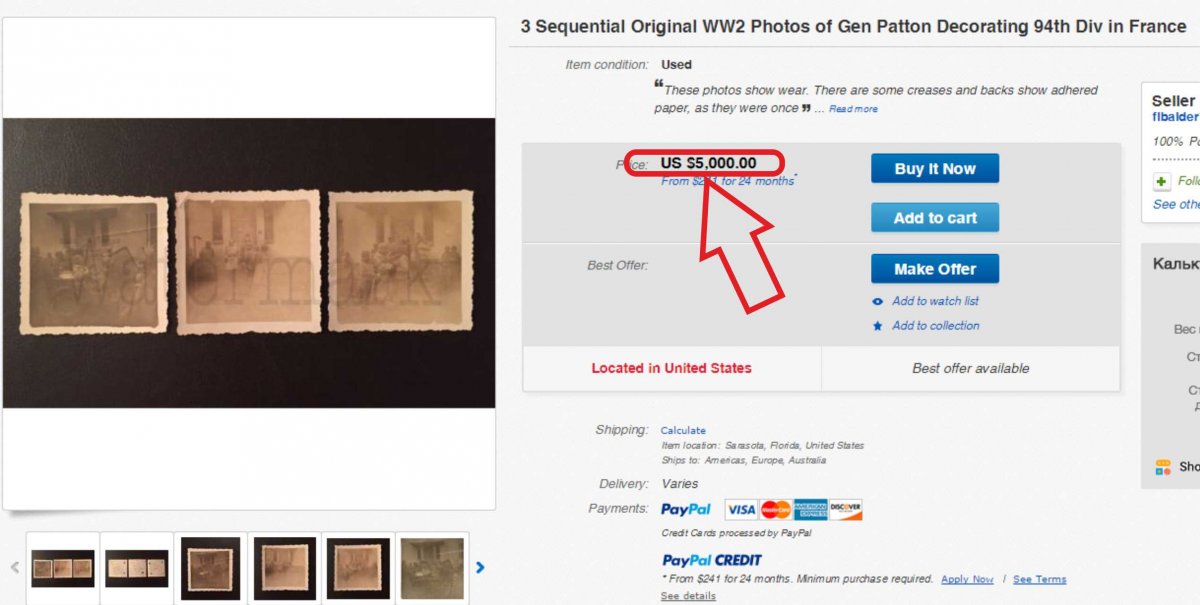Viewport: 1200px width, 605px height.
Task: Open the See Terms link
Action: pos(1039,579)
